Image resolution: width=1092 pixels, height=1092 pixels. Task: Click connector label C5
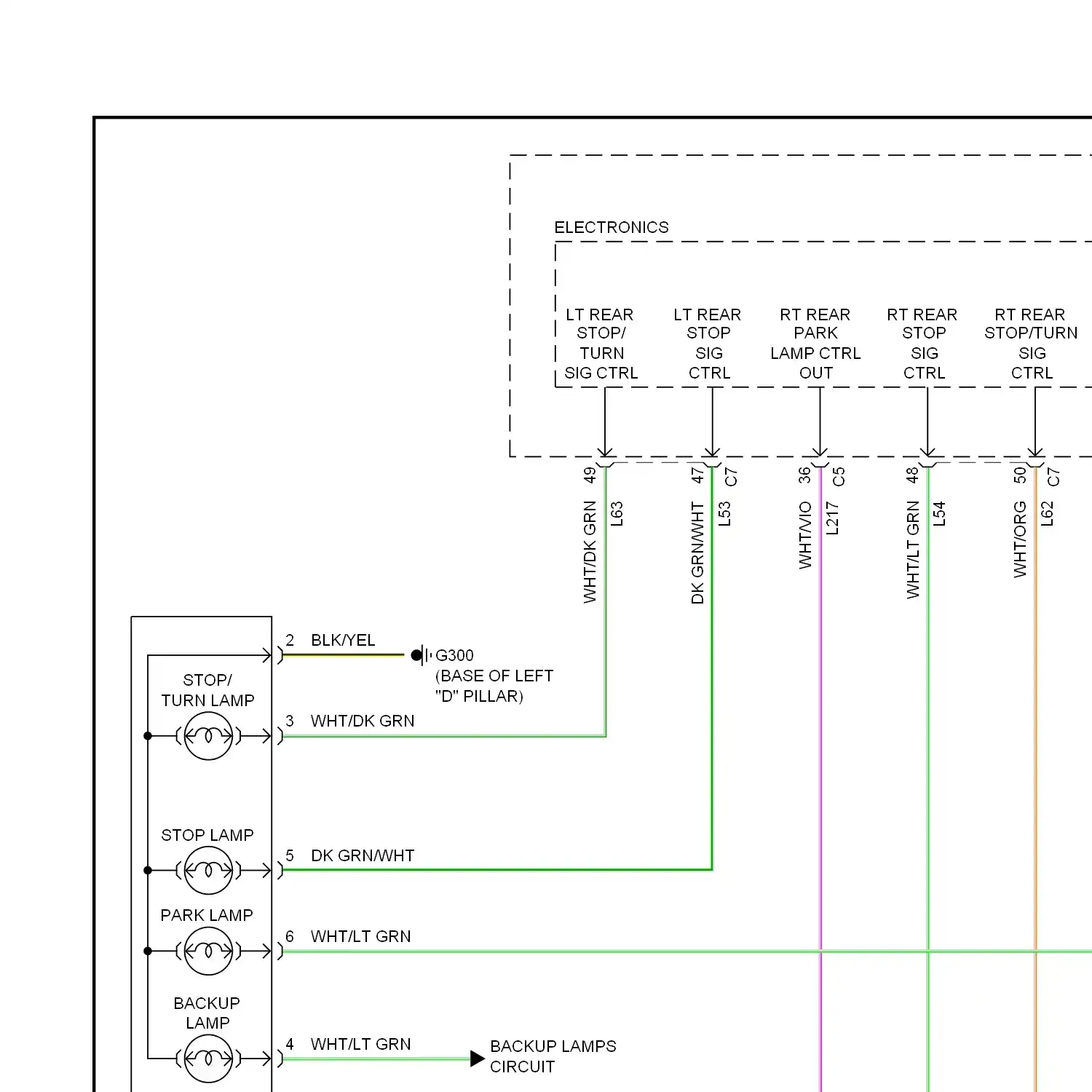coord(839,477)
